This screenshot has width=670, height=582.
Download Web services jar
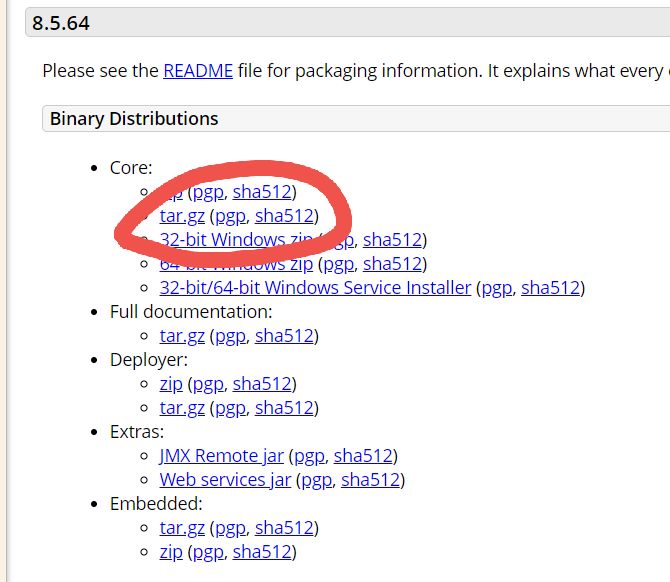(225, 480)
